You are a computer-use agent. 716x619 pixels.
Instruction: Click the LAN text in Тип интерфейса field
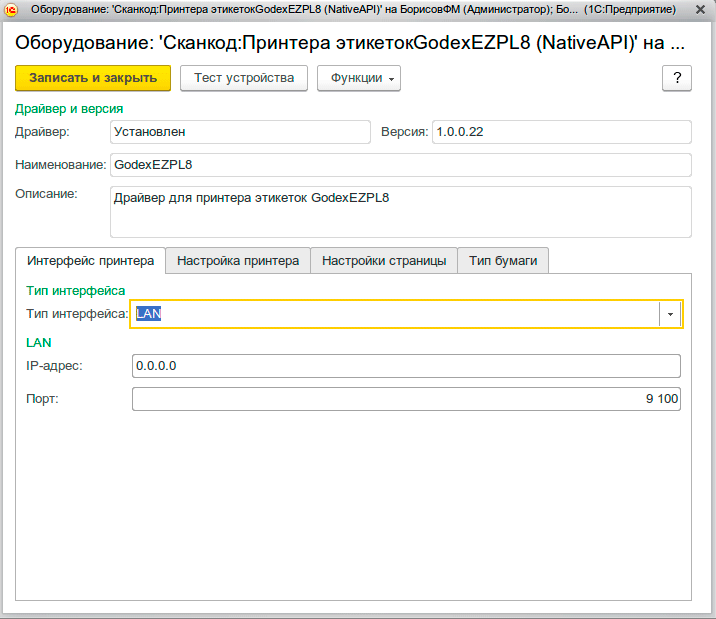point(149,314)
